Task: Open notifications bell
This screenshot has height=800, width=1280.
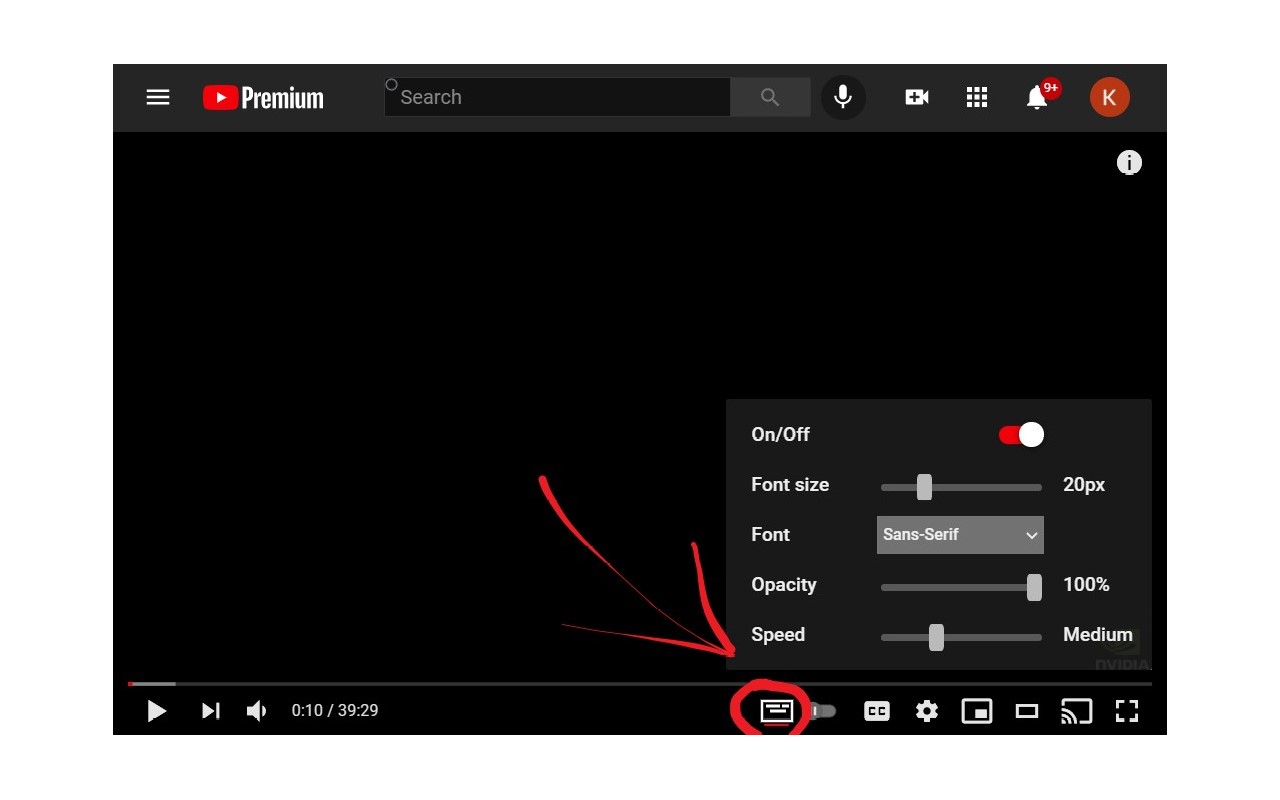Action: point(1038,97)
